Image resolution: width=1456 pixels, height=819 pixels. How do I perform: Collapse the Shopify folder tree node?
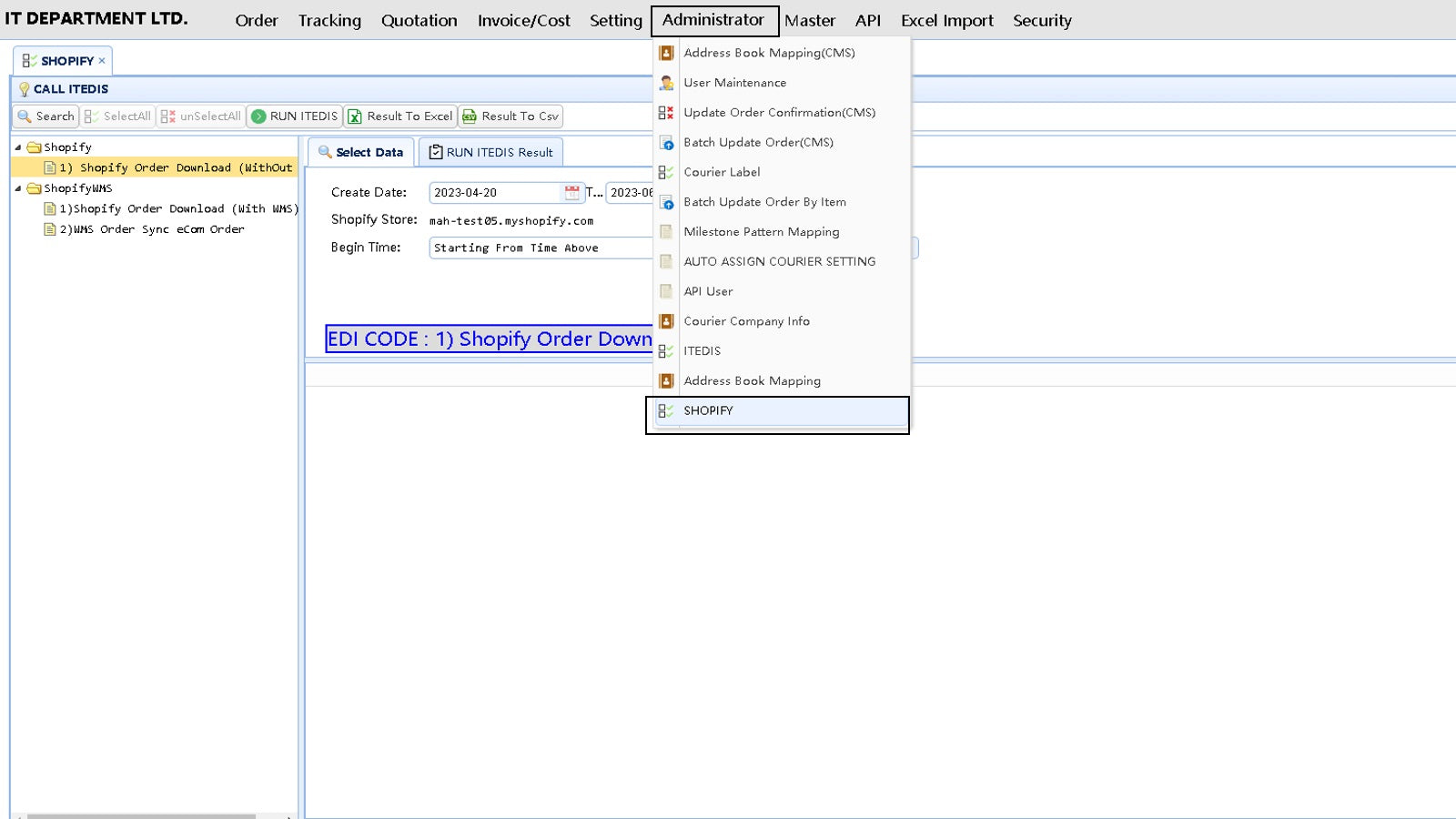(x=18, y=147)
